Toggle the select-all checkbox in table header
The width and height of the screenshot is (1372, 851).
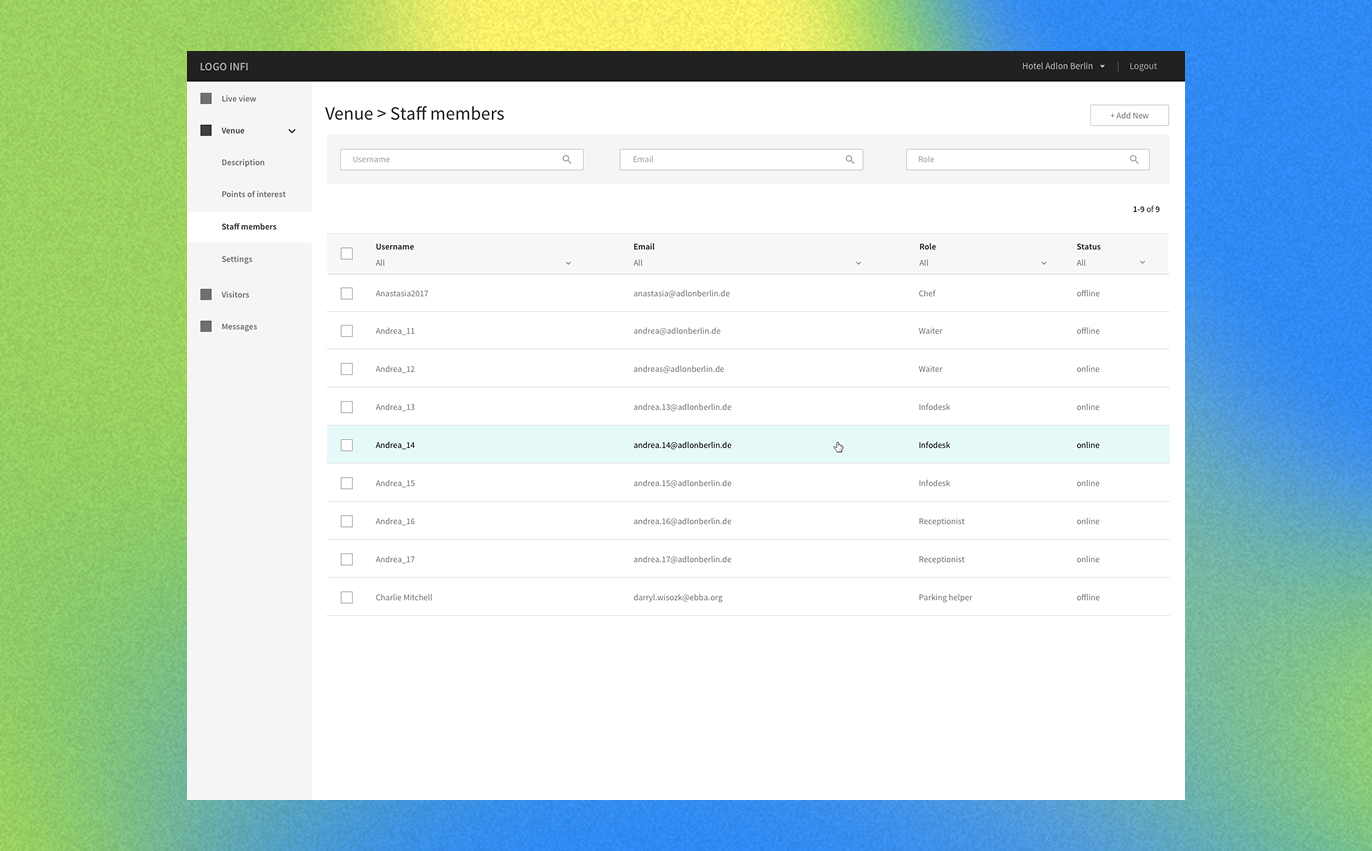(347, 254)
